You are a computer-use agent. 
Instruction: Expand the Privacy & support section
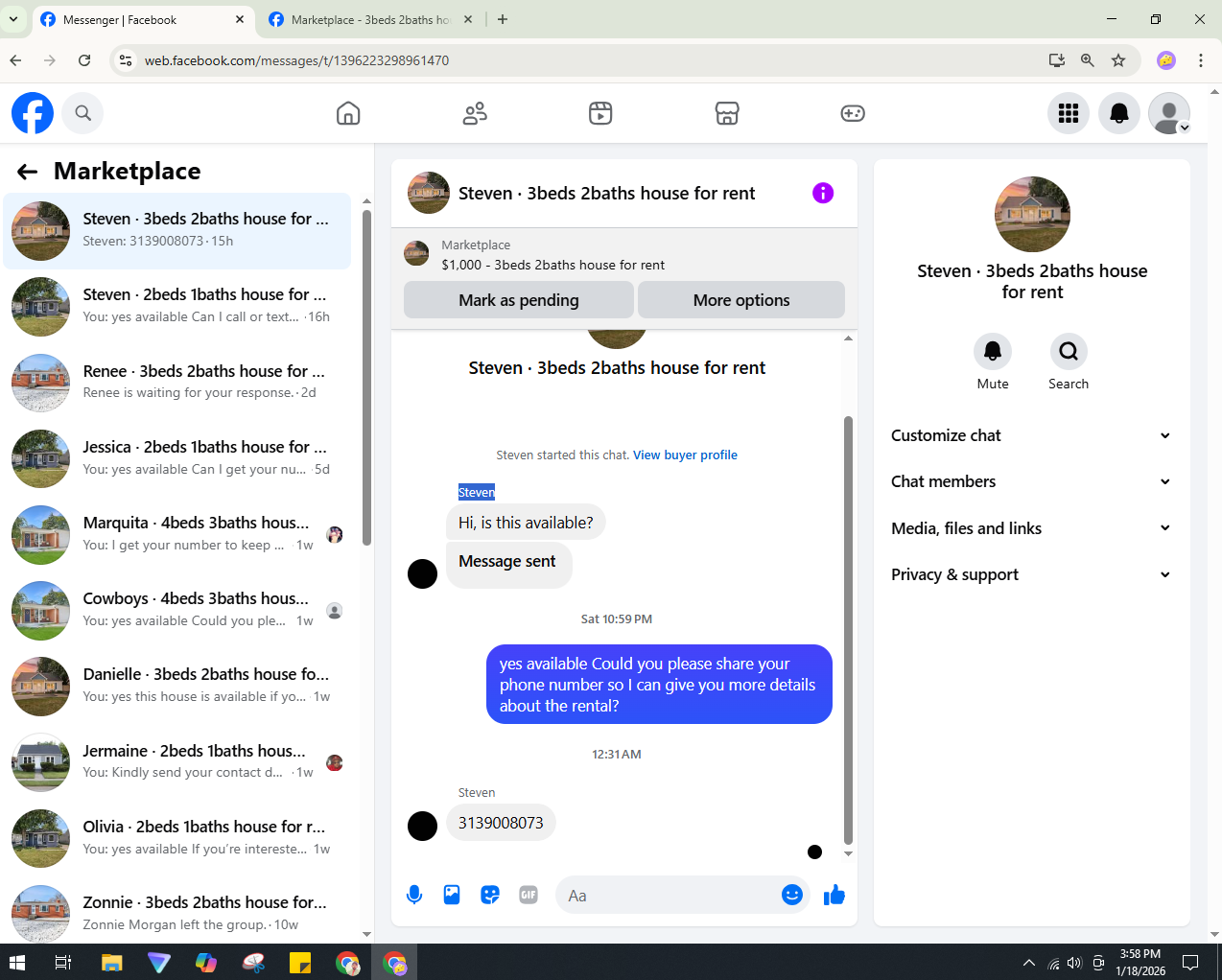click(1031, 574)
